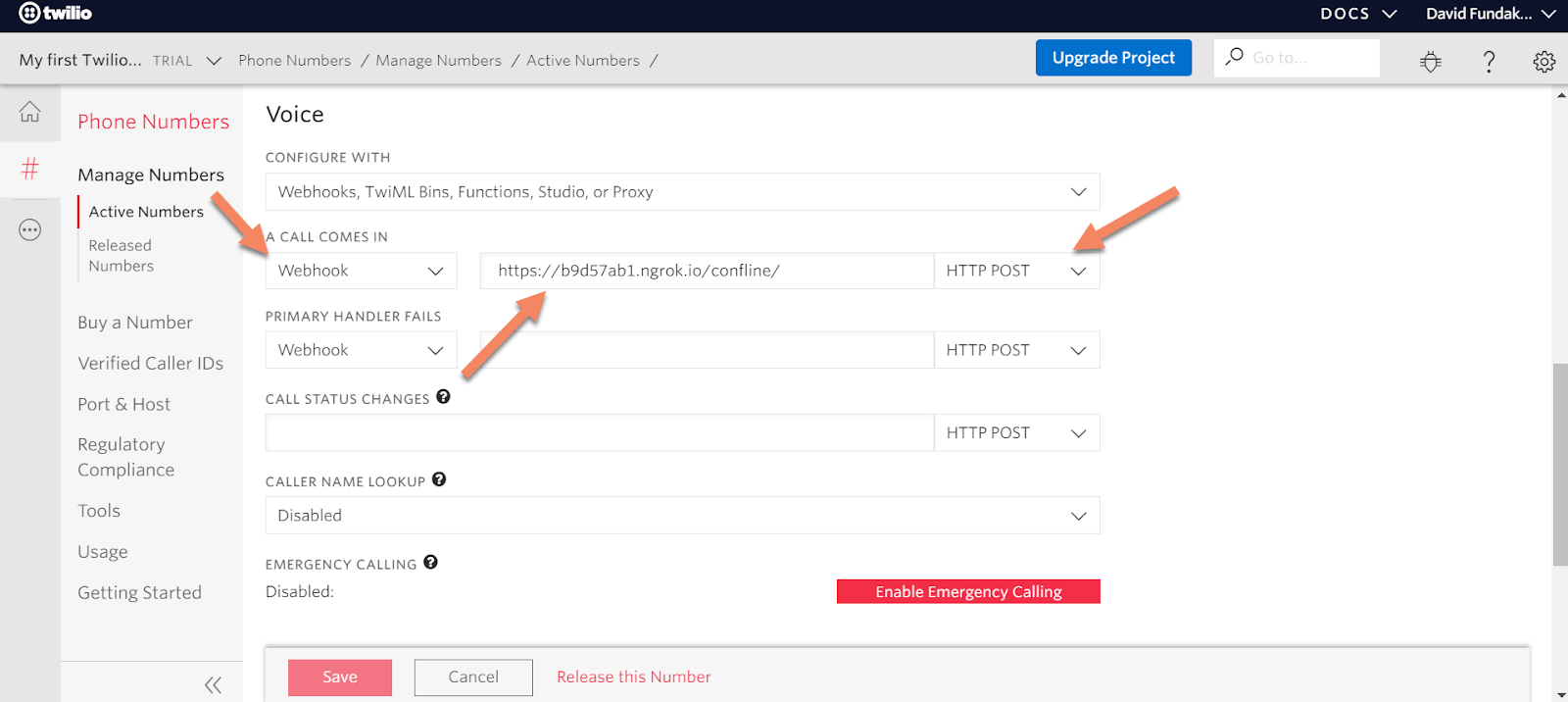
Task: Change HTTP POST method for fallback handler
Action: 1016,350
